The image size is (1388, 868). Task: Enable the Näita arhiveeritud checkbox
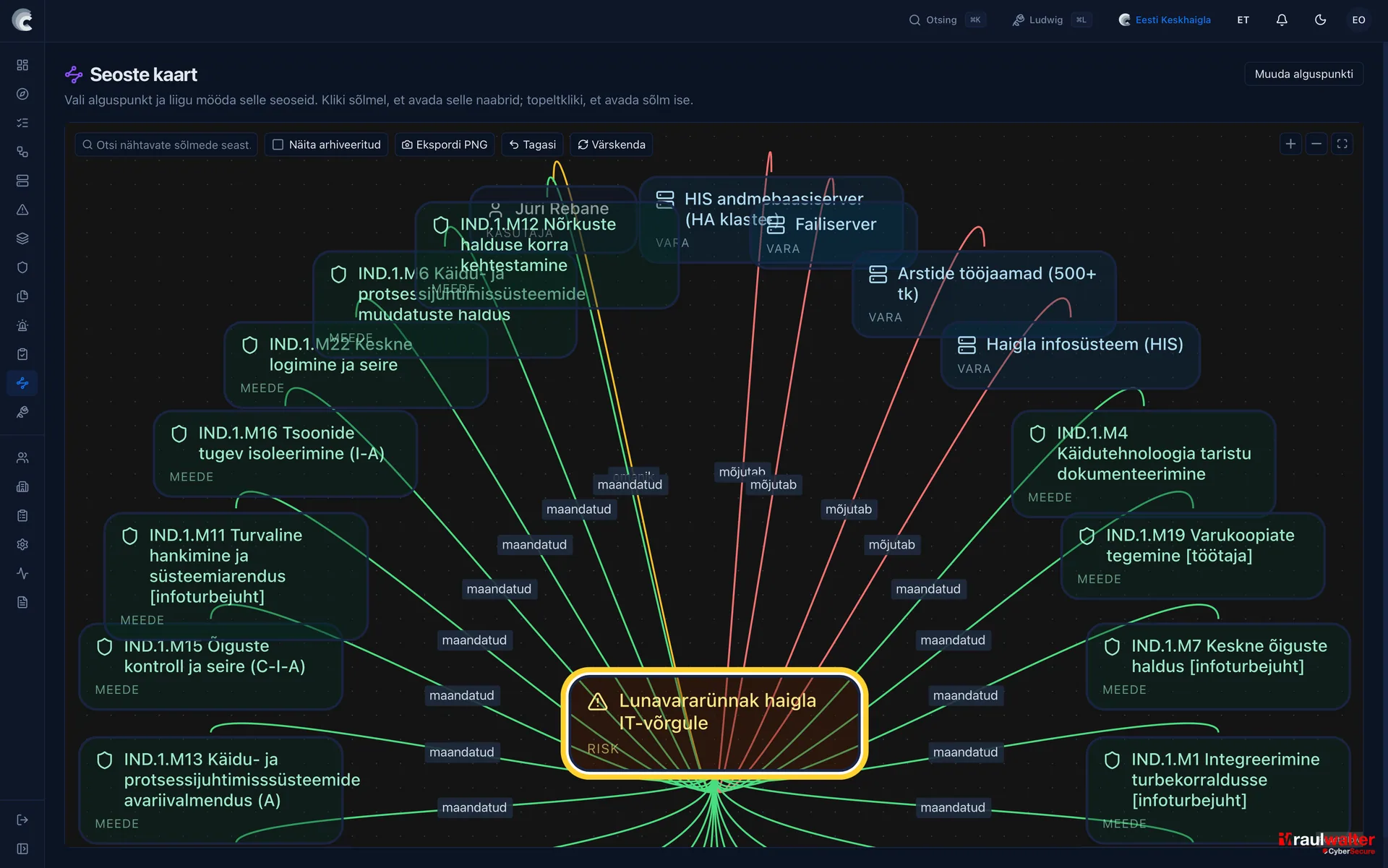click(x=278, y=145)
